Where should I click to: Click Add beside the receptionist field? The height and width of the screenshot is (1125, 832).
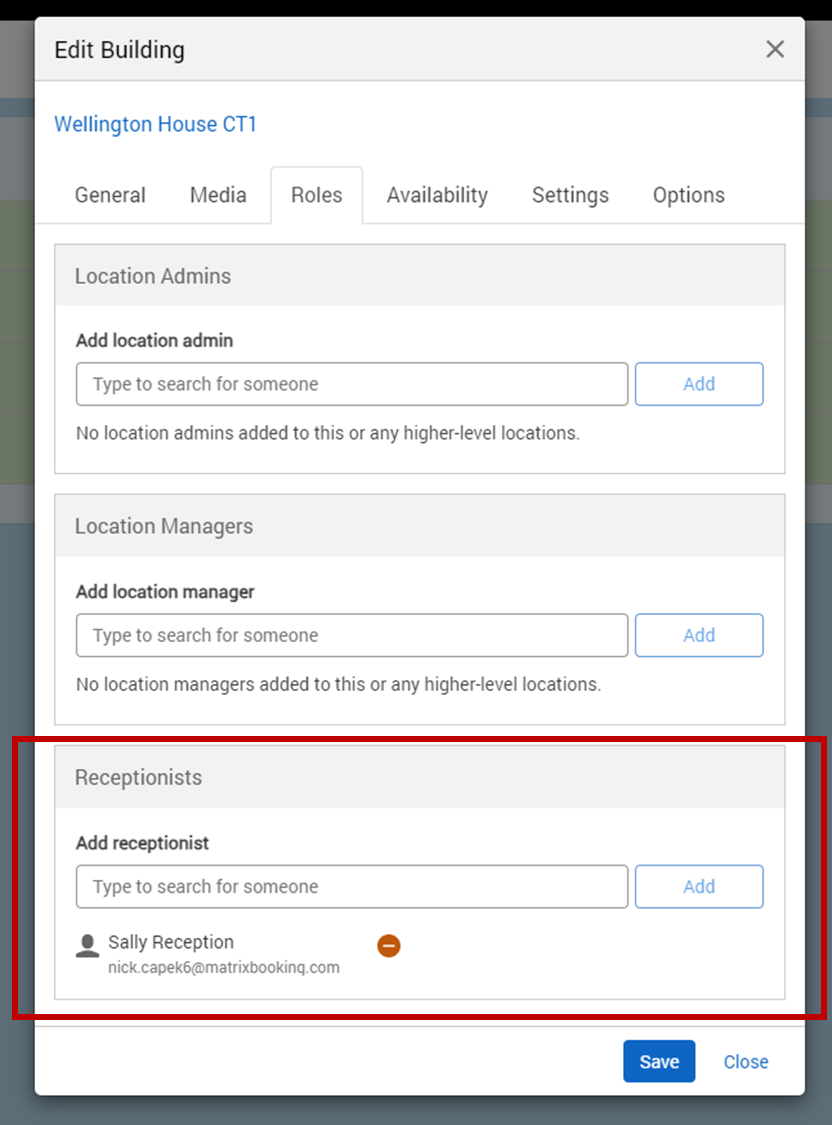click(699, 886)
